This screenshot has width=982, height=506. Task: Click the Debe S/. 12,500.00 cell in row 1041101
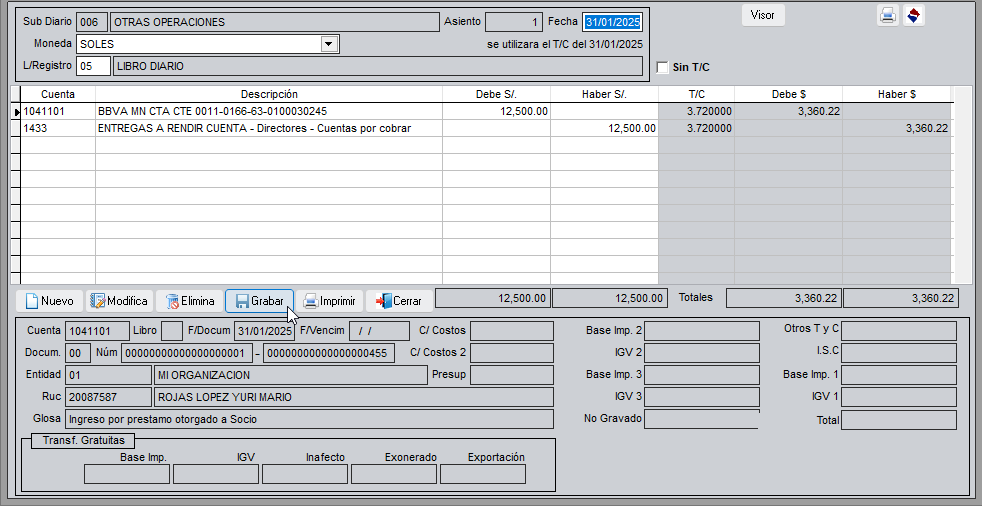[x=496, y=111]
